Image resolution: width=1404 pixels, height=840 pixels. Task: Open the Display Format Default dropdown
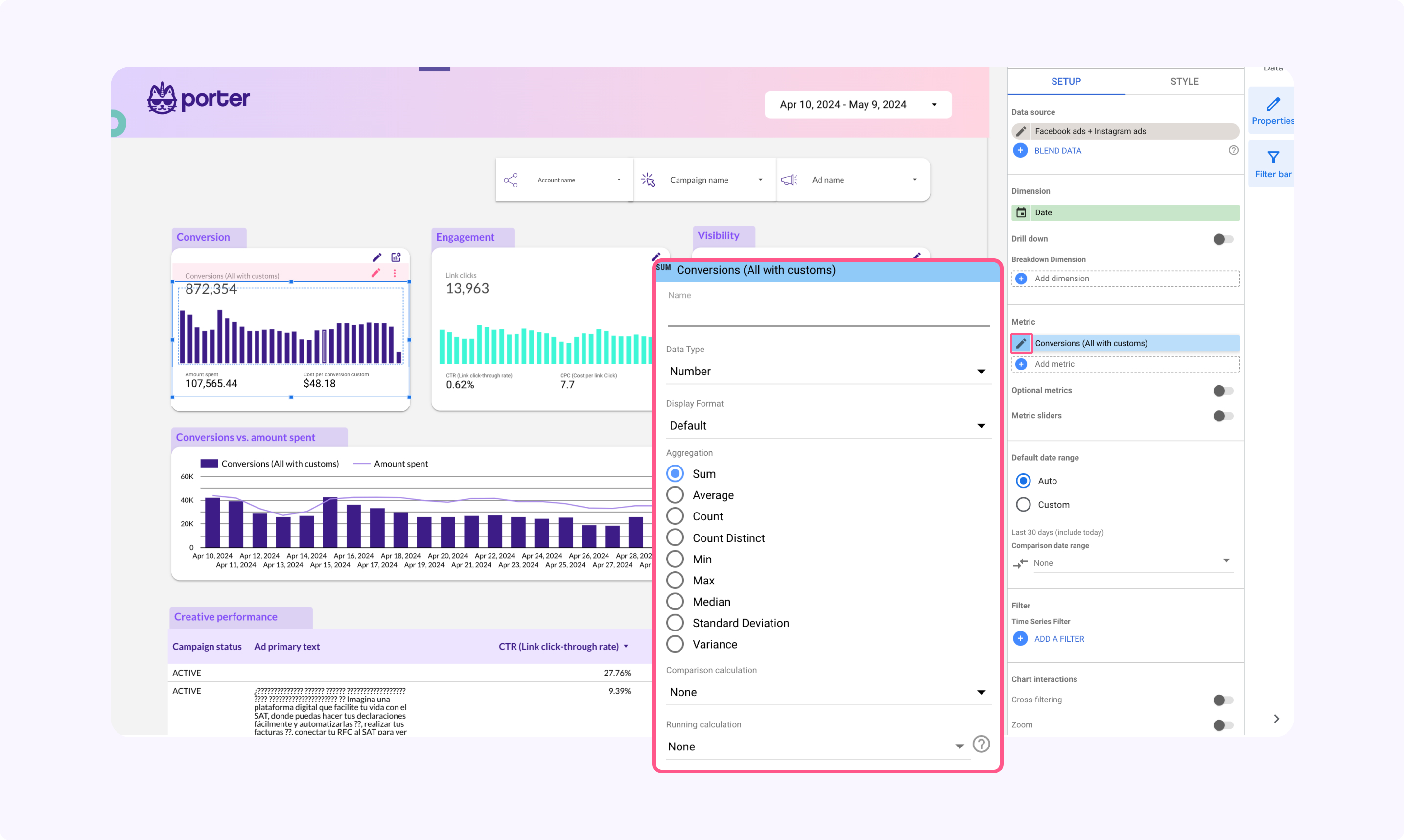828,426
